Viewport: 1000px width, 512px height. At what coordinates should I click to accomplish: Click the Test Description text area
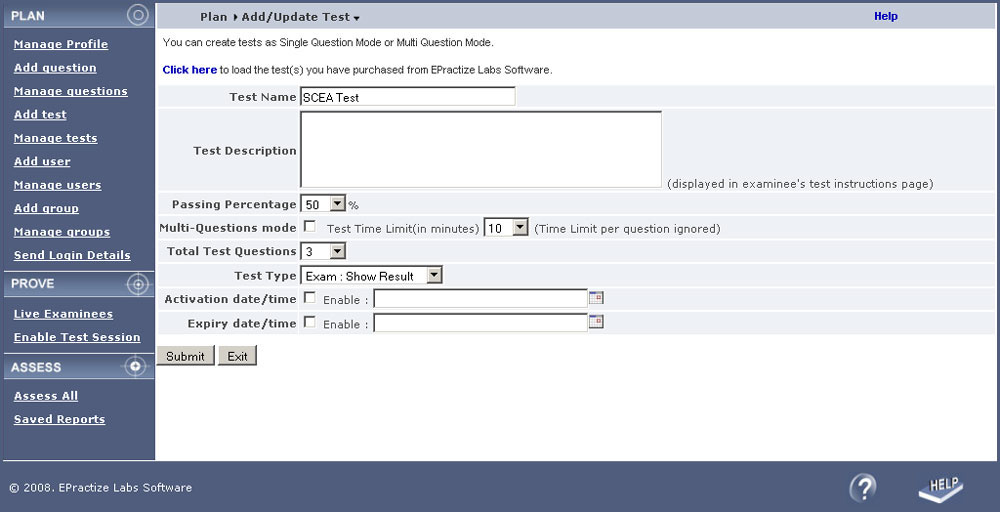(x=481, y=150)
